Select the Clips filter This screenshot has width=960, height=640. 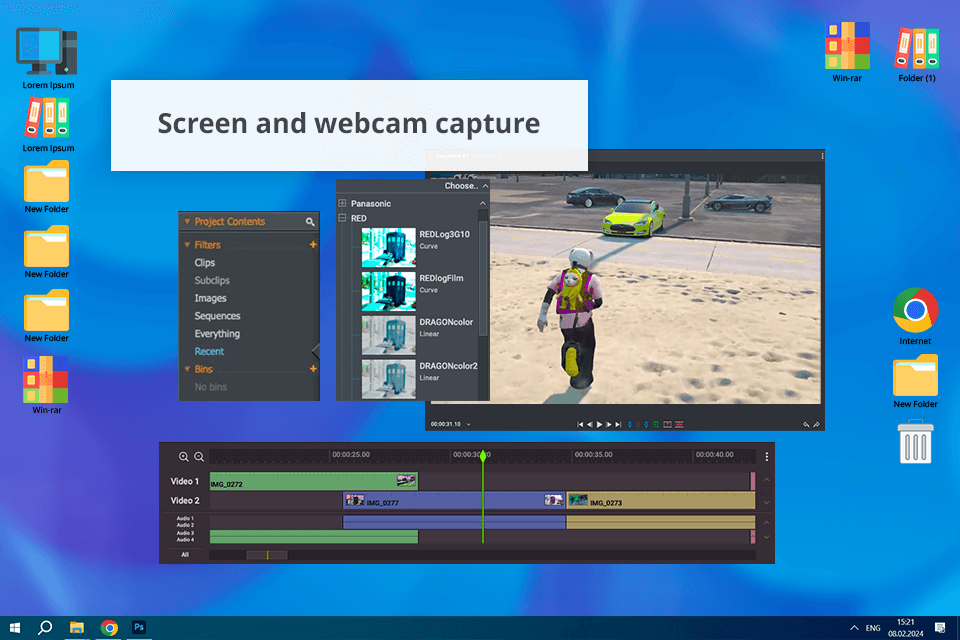point(204,262)
